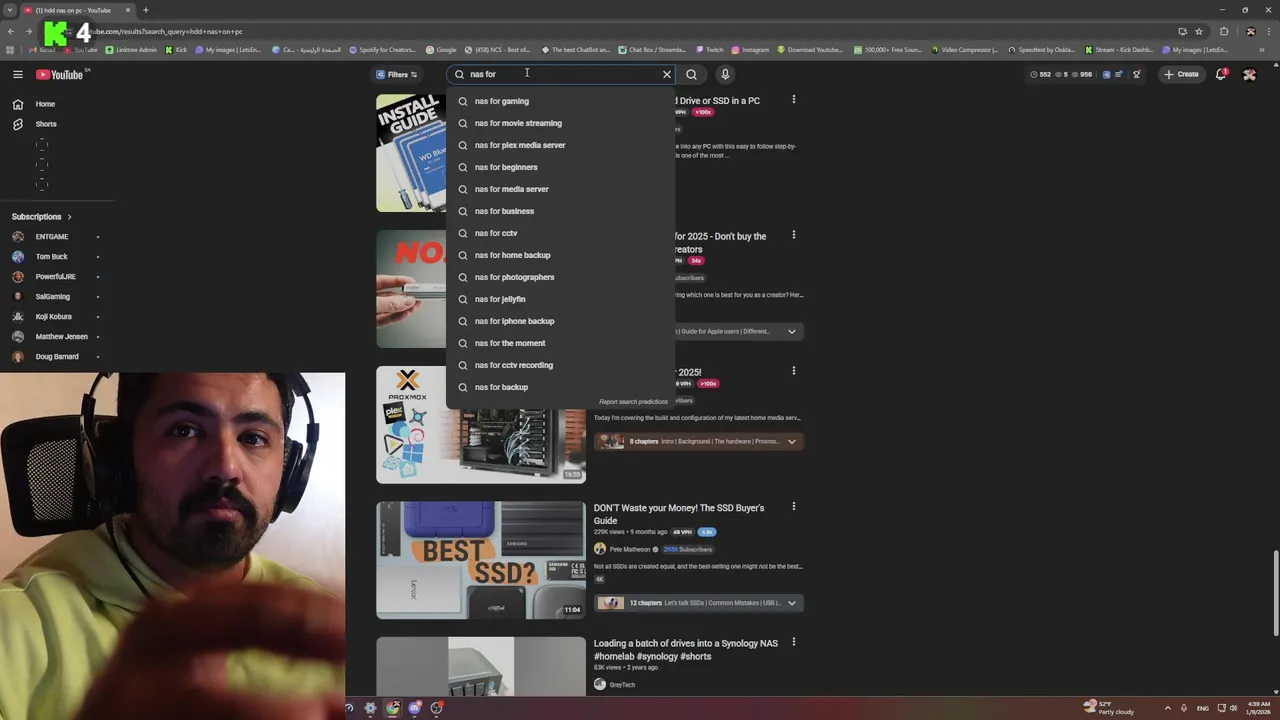Choose suggestion 'nas for photographers'

pyautogui.click(x=560, y=277)
